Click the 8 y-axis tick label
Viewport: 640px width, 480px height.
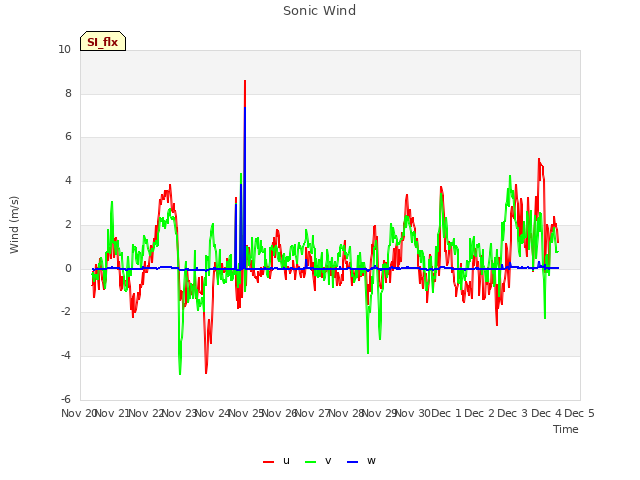click(x=68, y=93)
